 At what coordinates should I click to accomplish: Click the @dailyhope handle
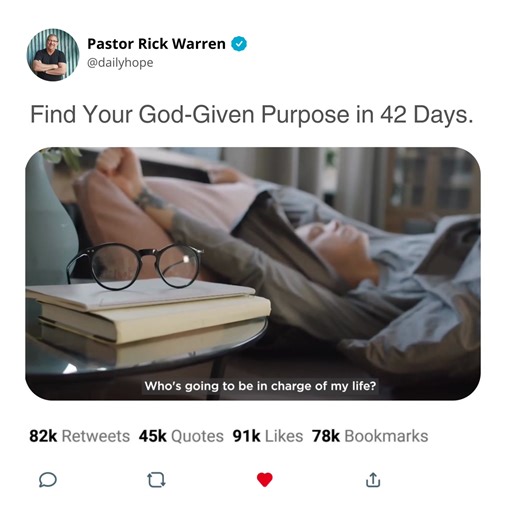(120, 63)
